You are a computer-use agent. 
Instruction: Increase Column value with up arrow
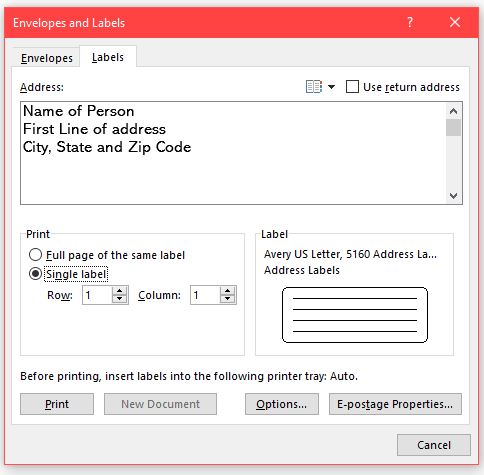tap(227, 291)
